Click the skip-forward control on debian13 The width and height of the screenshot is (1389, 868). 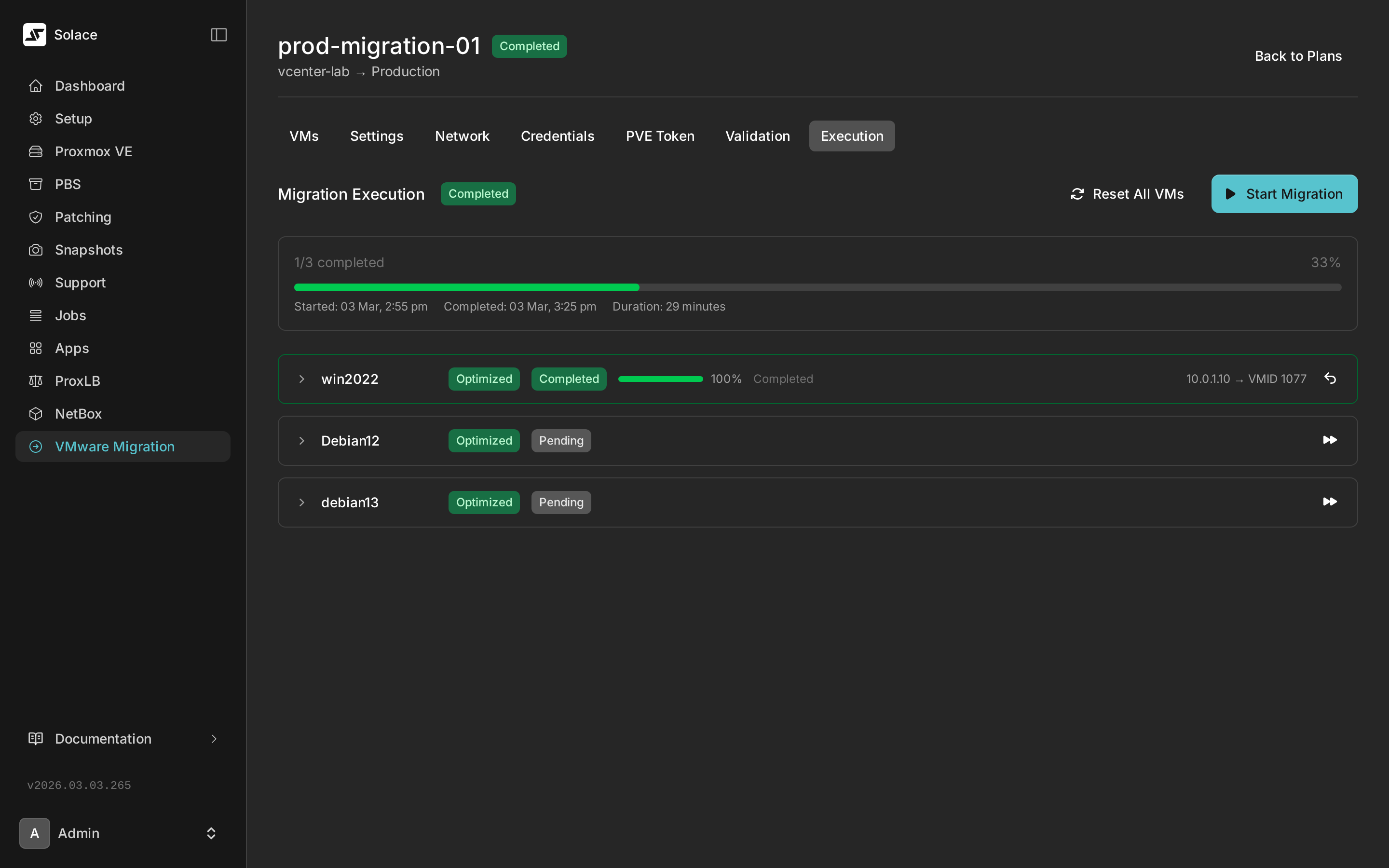(x=1331, y=502)
